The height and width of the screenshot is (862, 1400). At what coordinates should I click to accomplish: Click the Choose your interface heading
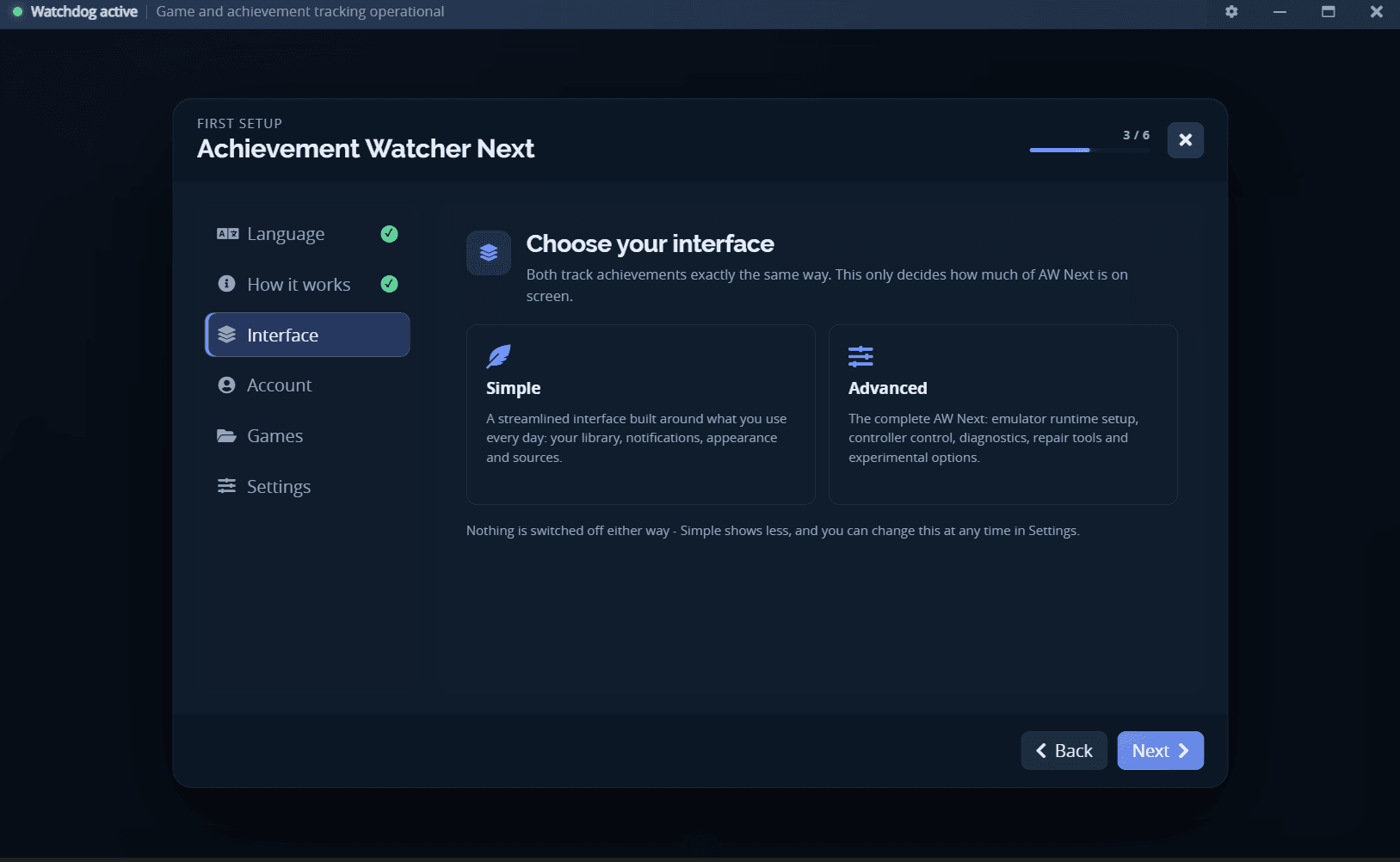(651, 244)
